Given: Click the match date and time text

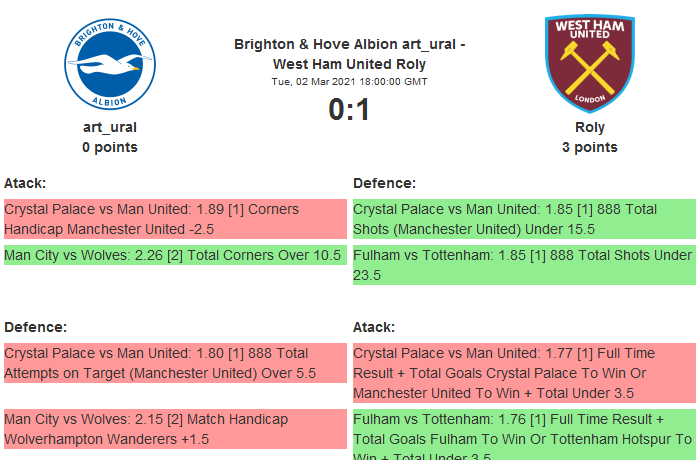Looking at the screenshot, I should [x=349, y=81].
